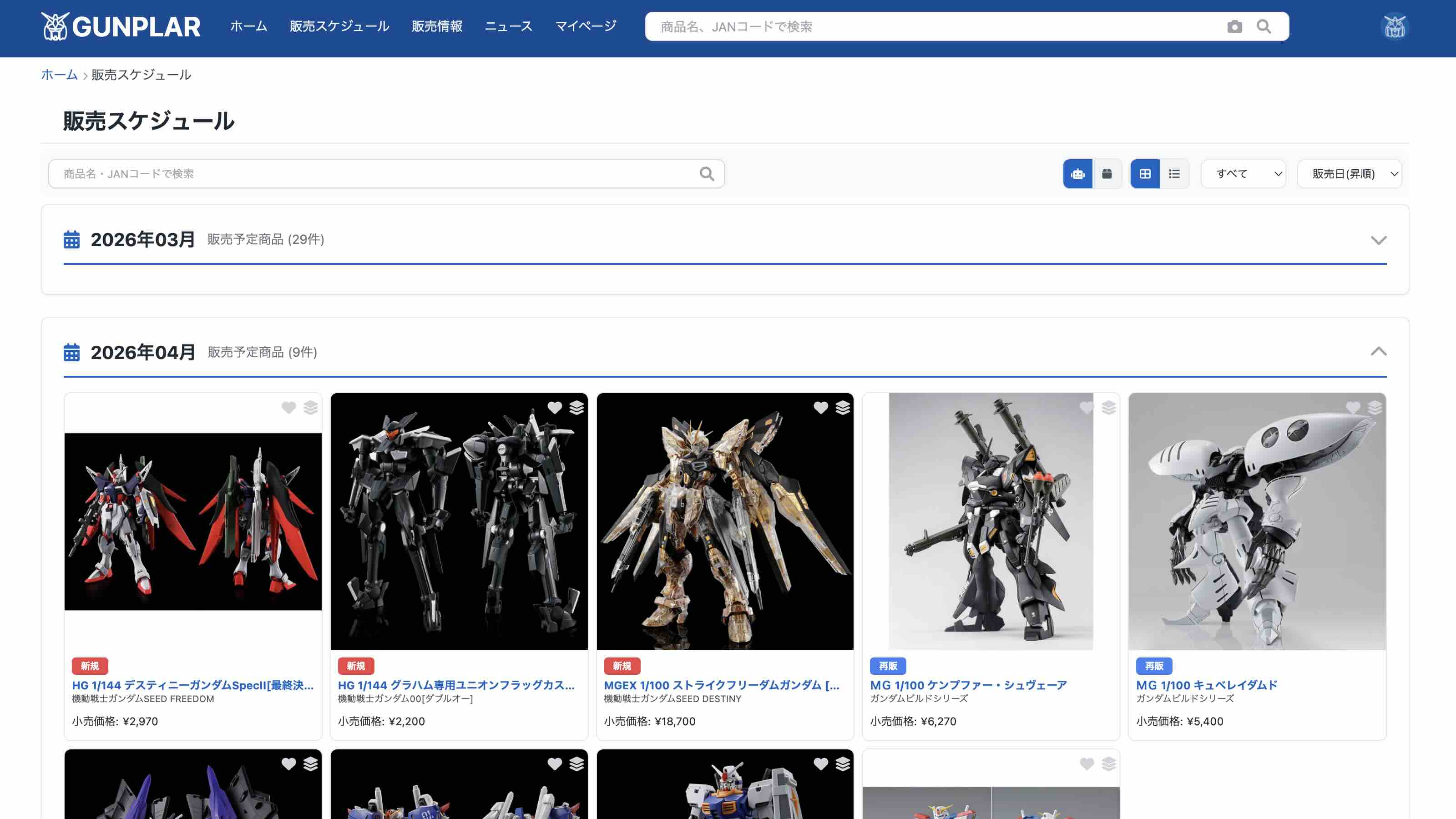Enable grid view layout
Image resolution: width=1456 pixels, height=819 pixels.
[x=1145, y=173]
